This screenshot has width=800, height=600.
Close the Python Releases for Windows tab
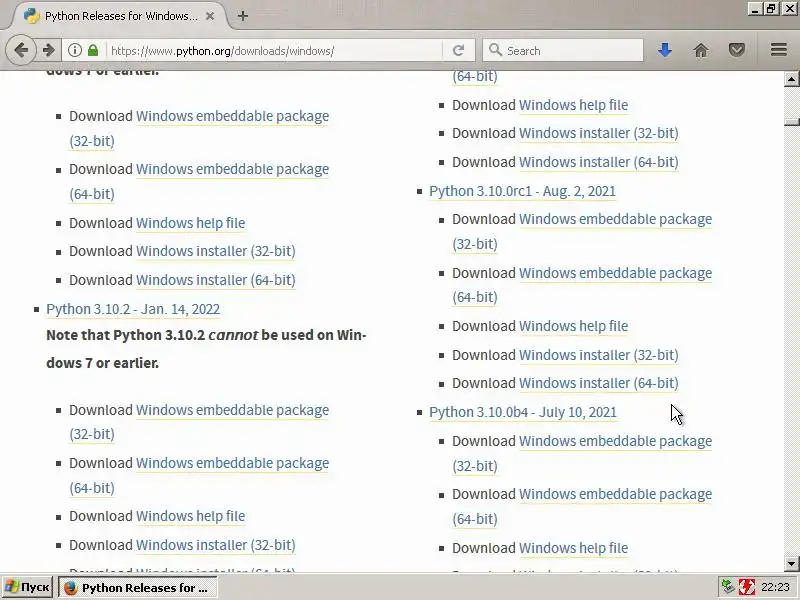point(210,16)
